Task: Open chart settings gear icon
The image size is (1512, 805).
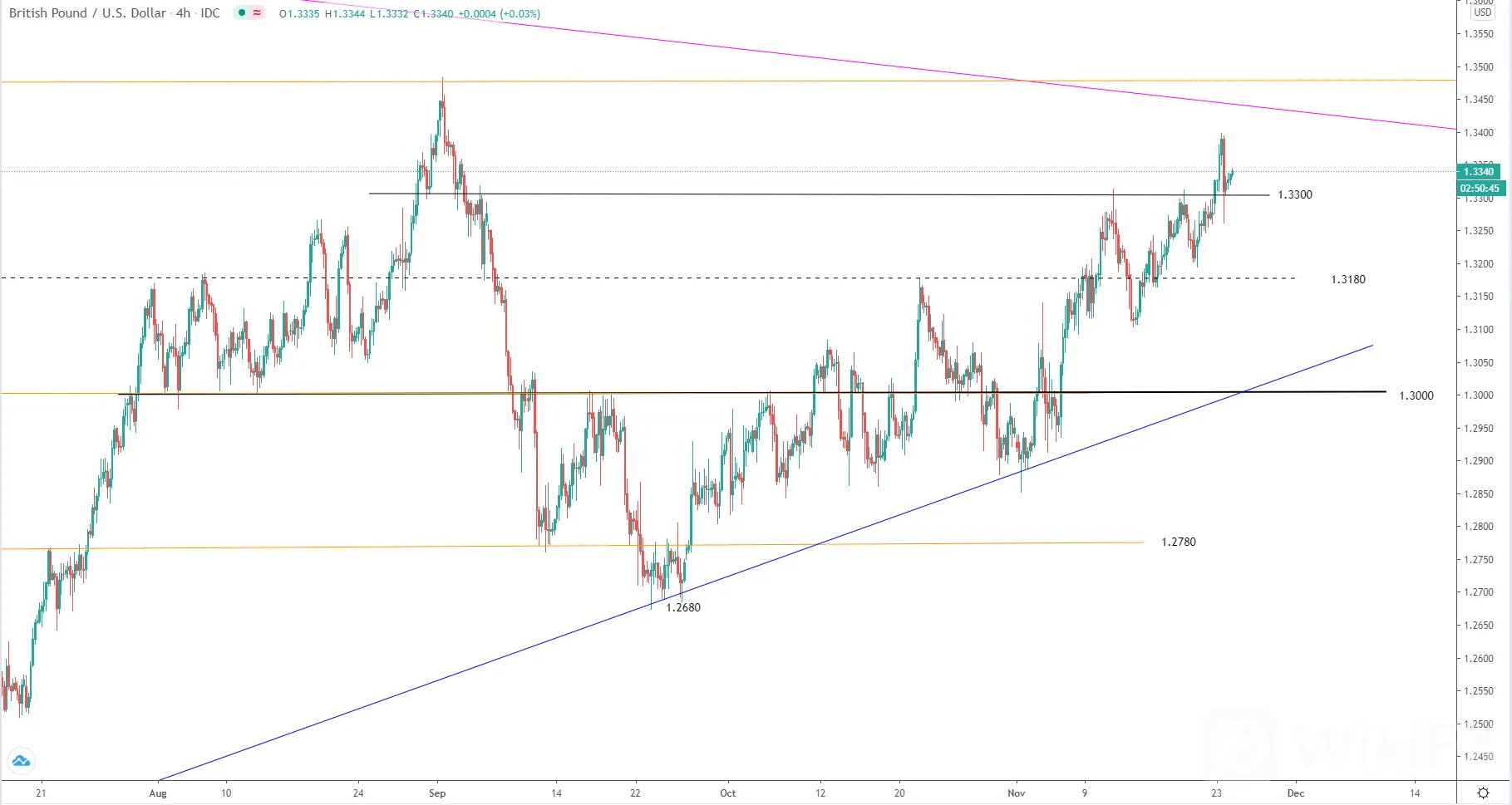Action: (x=1483, y=793)
